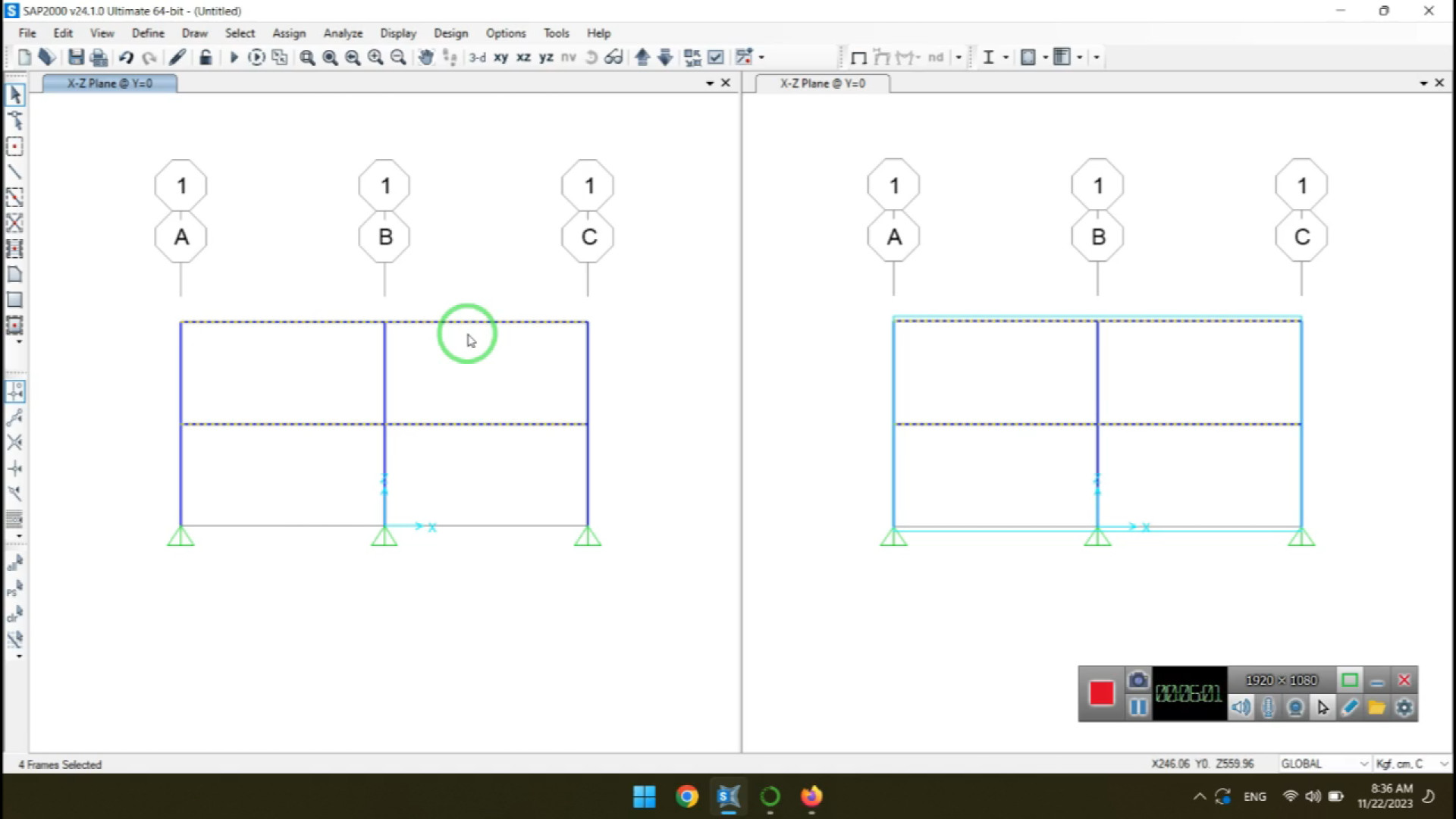1456x819 pixels.
Task: Select the Draw Frame/Cable tool in the left sidebar
Action: coord(14,172)
